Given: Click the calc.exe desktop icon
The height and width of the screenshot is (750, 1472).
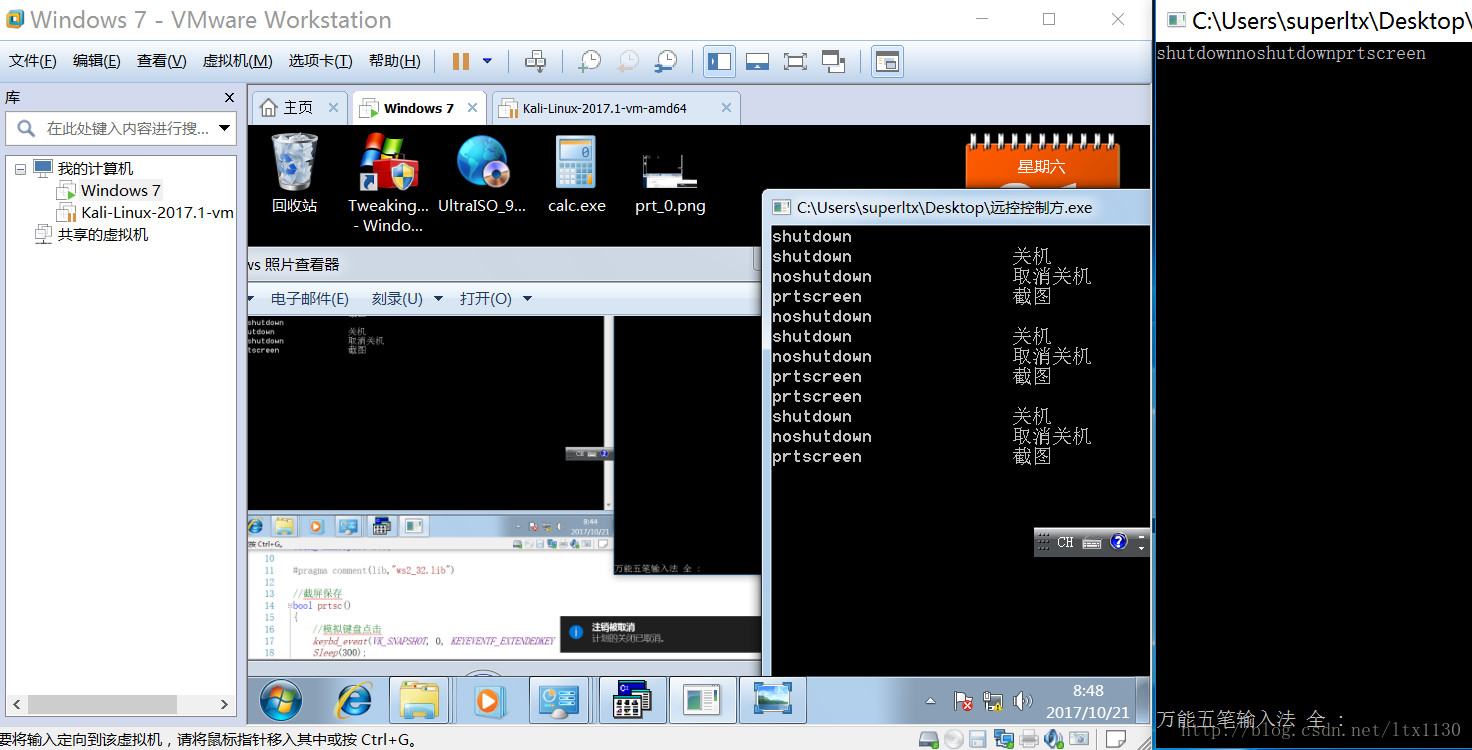Looking at the screenshot, I should 577,174.
